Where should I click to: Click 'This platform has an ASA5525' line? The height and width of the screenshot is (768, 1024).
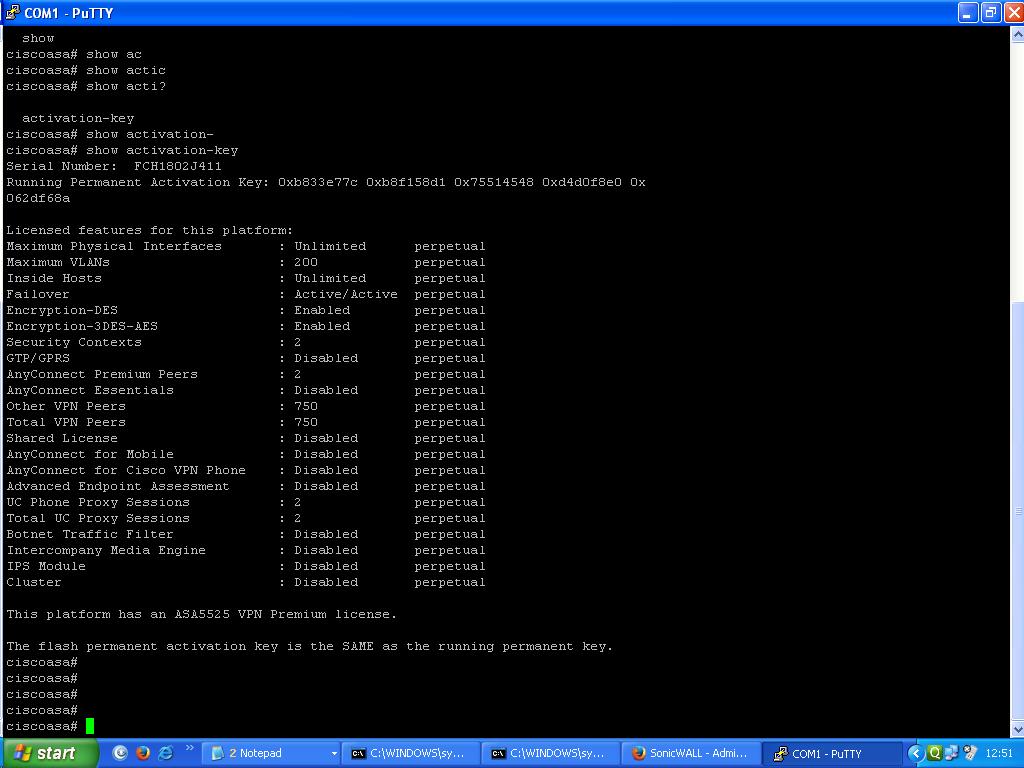[201, 615]
